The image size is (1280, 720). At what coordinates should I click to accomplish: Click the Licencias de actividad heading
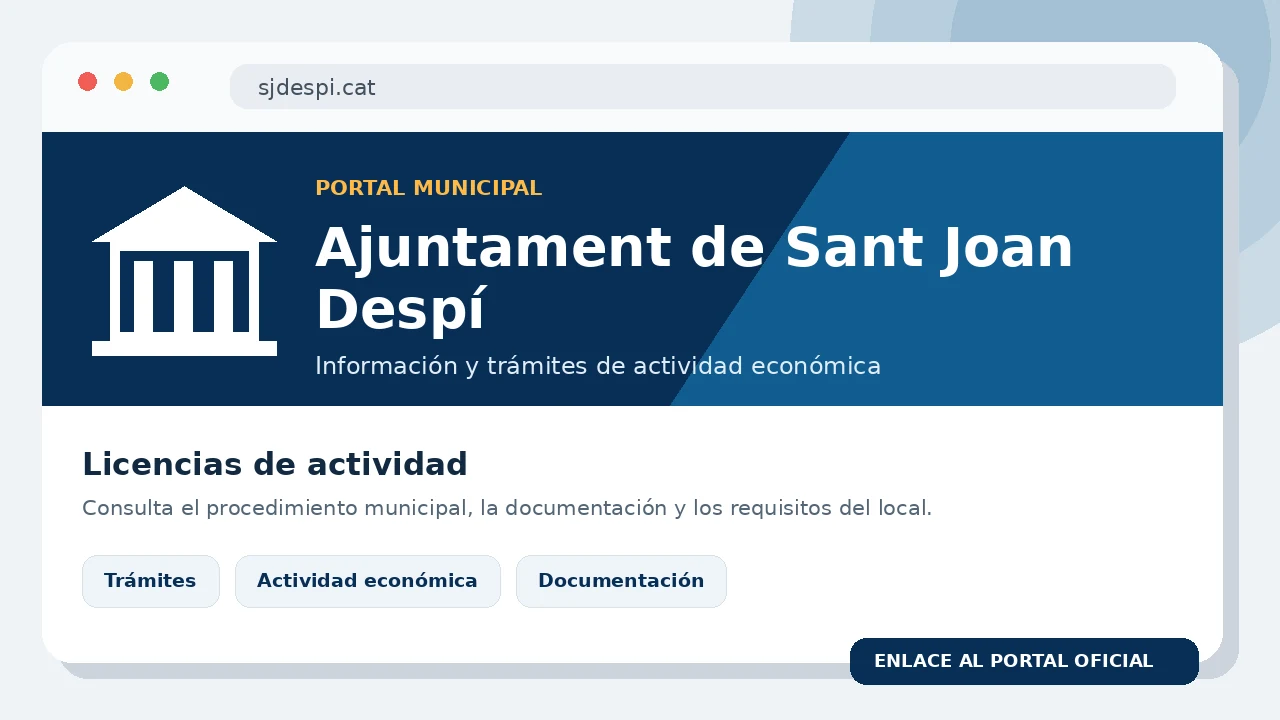click(275, 465)
